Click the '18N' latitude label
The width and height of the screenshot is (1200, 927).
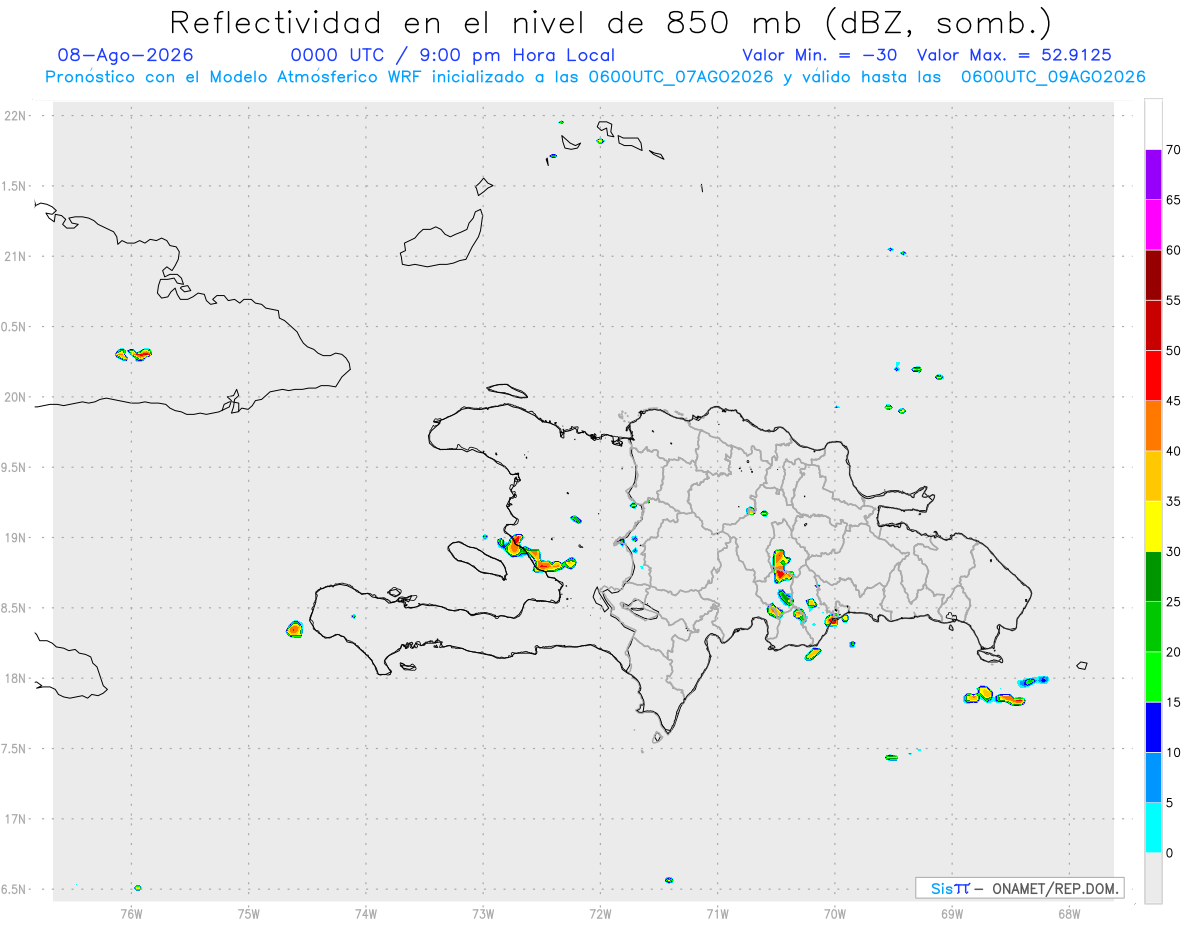click(17, 678)
